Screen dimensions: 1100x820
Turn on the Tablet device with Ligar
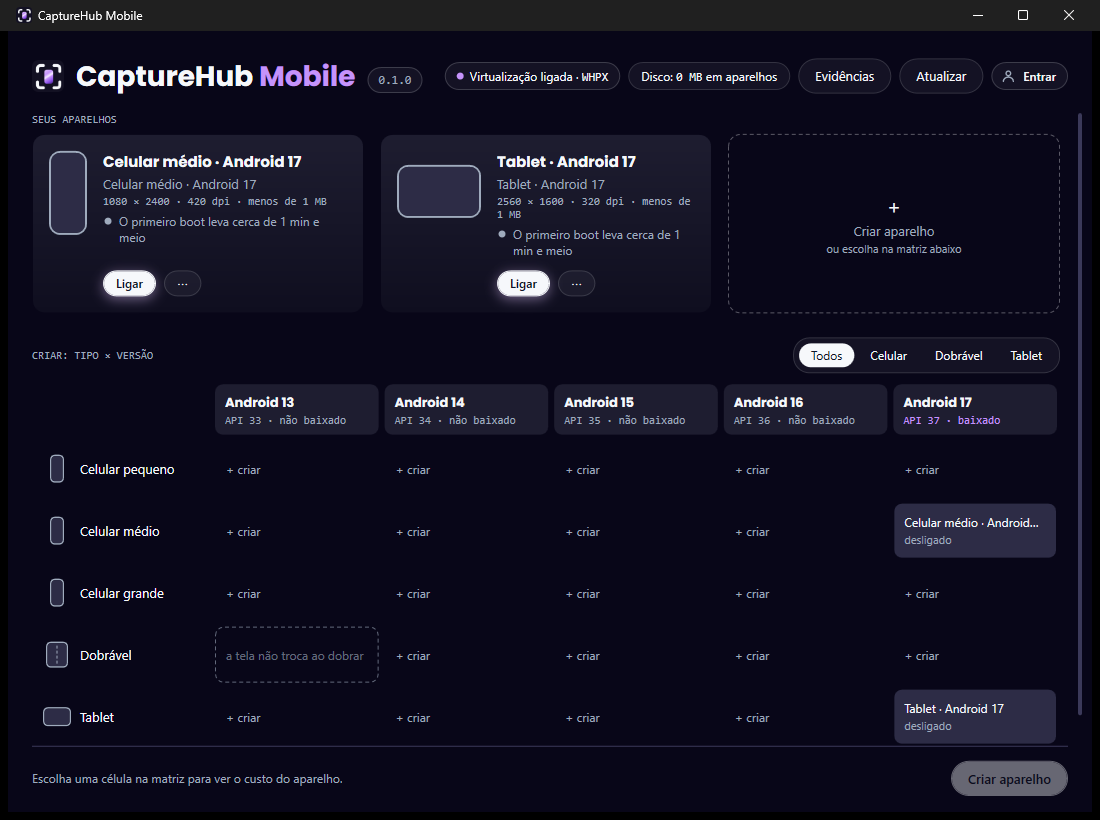tap(523, 283)
